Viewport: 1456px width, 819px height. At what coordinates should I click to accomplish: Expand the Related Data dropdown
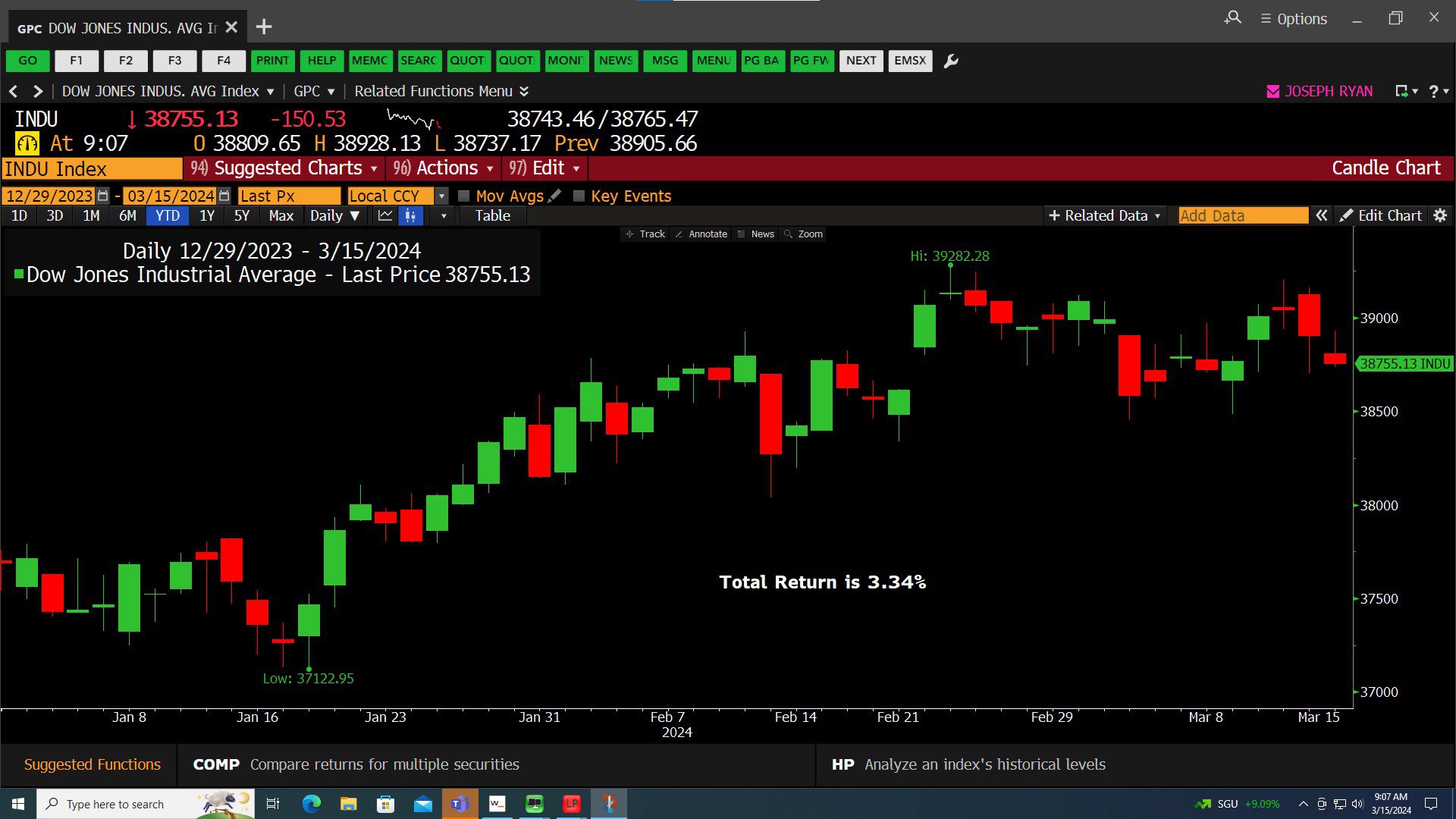[1104, 216]
